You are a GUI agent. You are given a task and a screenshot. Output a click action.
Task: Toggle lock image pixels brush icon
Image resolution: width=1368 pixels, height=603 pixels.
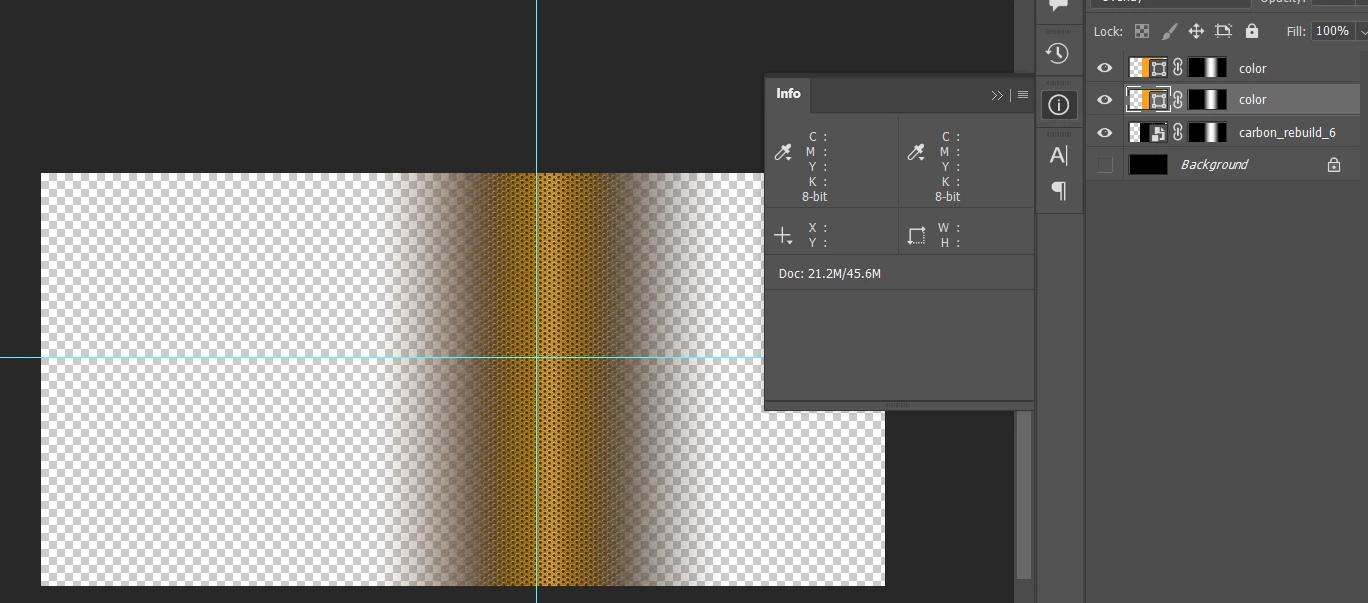[1169, 31]
